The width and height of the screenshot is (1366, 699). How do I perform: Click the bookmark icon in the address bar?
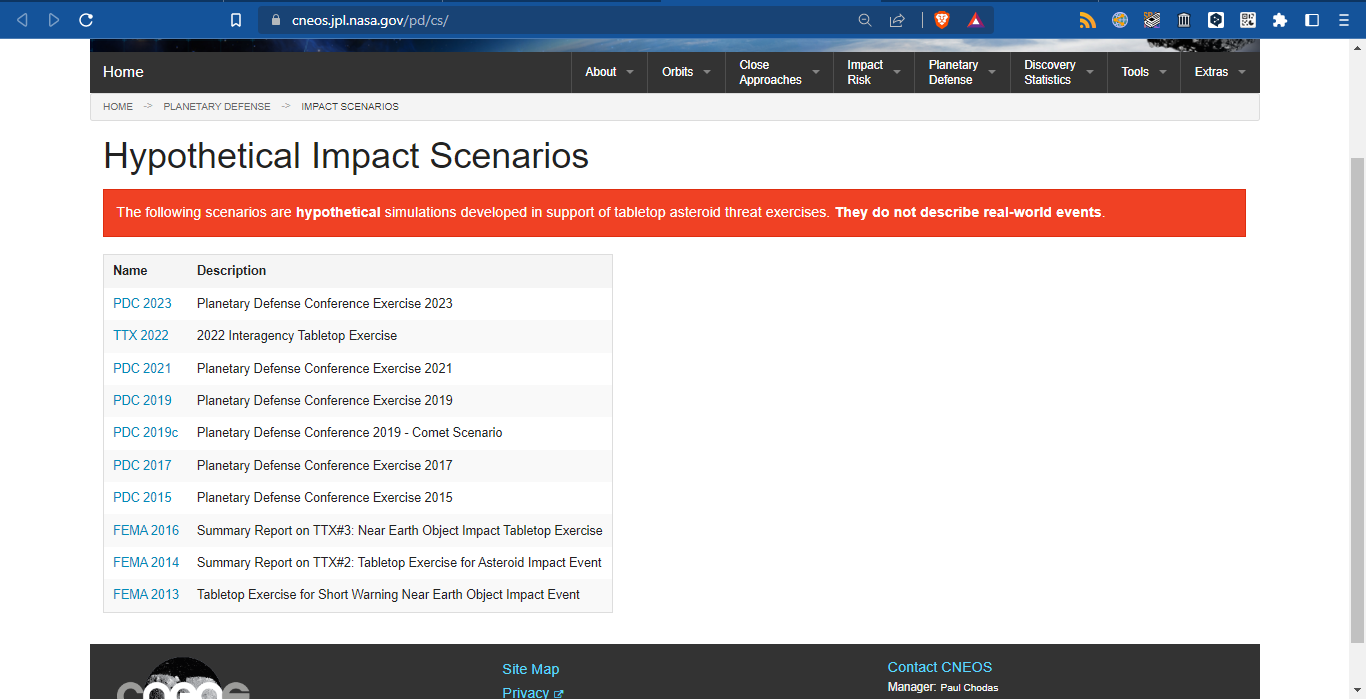click(236, 20)
